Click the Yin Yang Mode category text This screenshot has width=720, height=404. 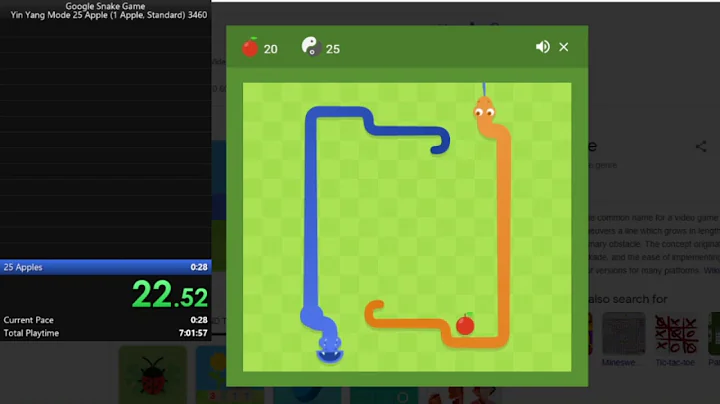coord(108,15)
